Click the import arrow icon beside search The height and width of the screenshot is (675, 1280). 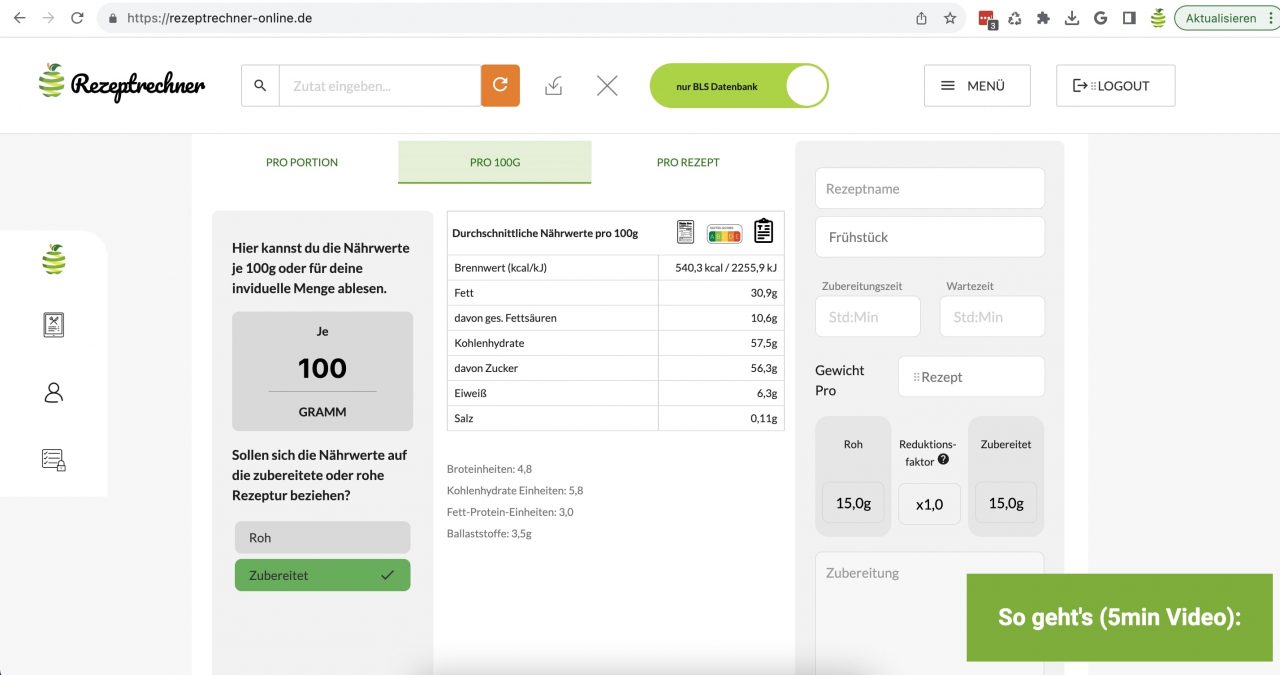coord(553,85)
